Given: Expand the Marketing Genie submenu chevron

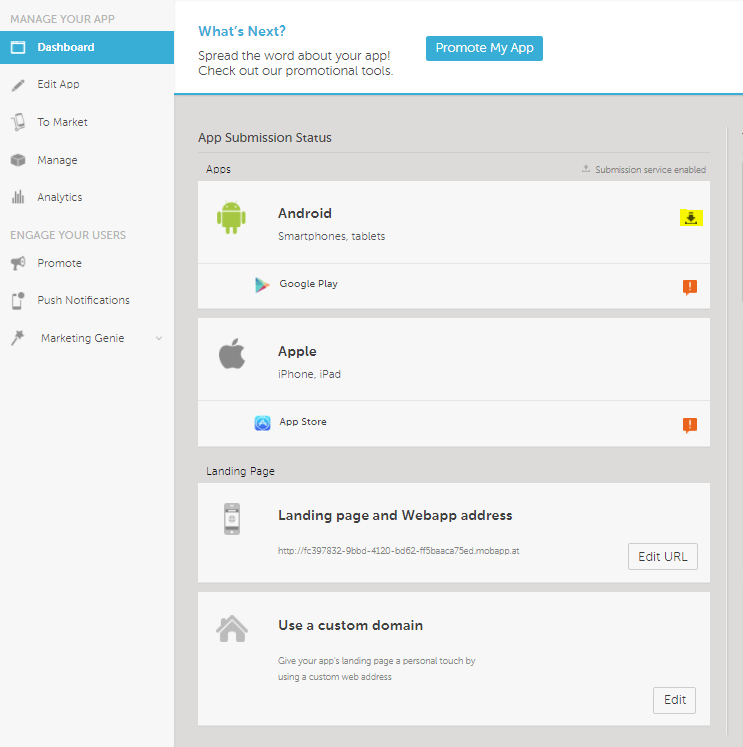Looking at the screenshot, I should tap(159, 339).
